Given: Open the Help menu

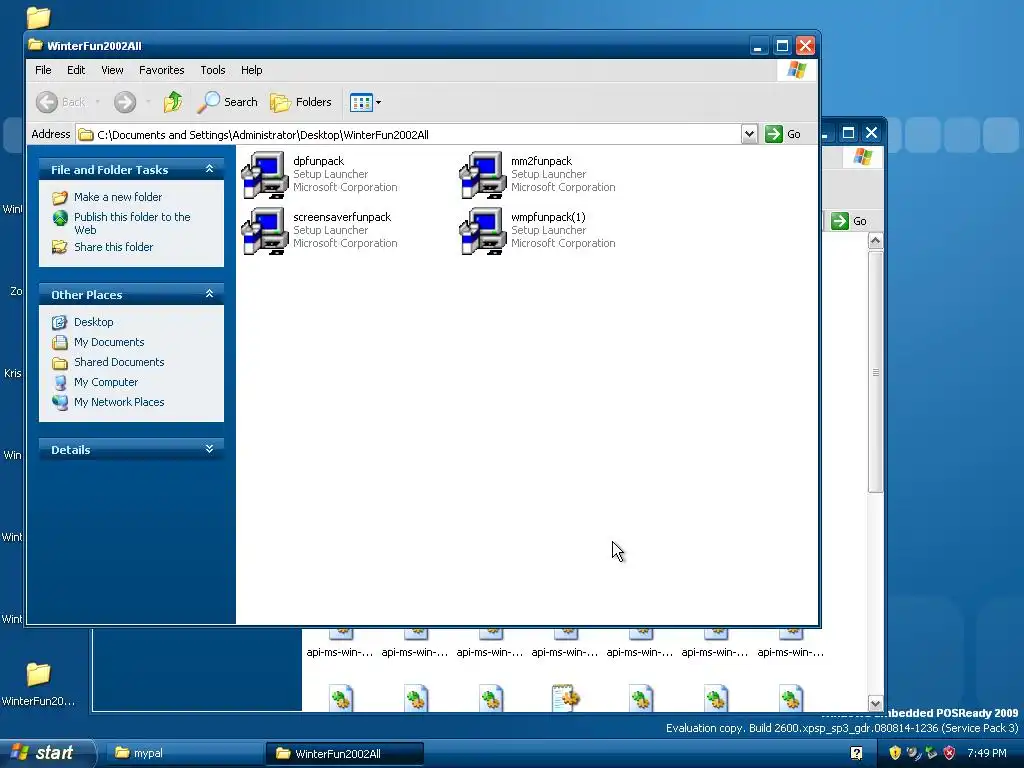Looking at the screenshot, I should pyautogui.click(x=251, y=70).
